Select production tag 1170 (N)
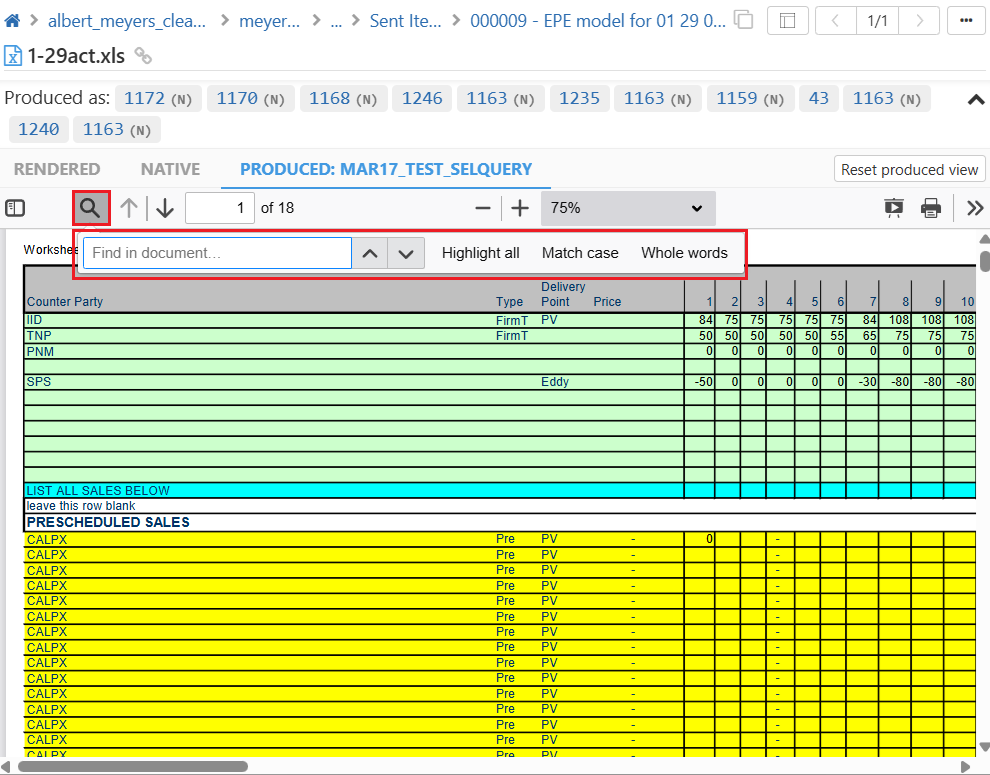This screenshot has height=775, width=990. pos(251,99)
